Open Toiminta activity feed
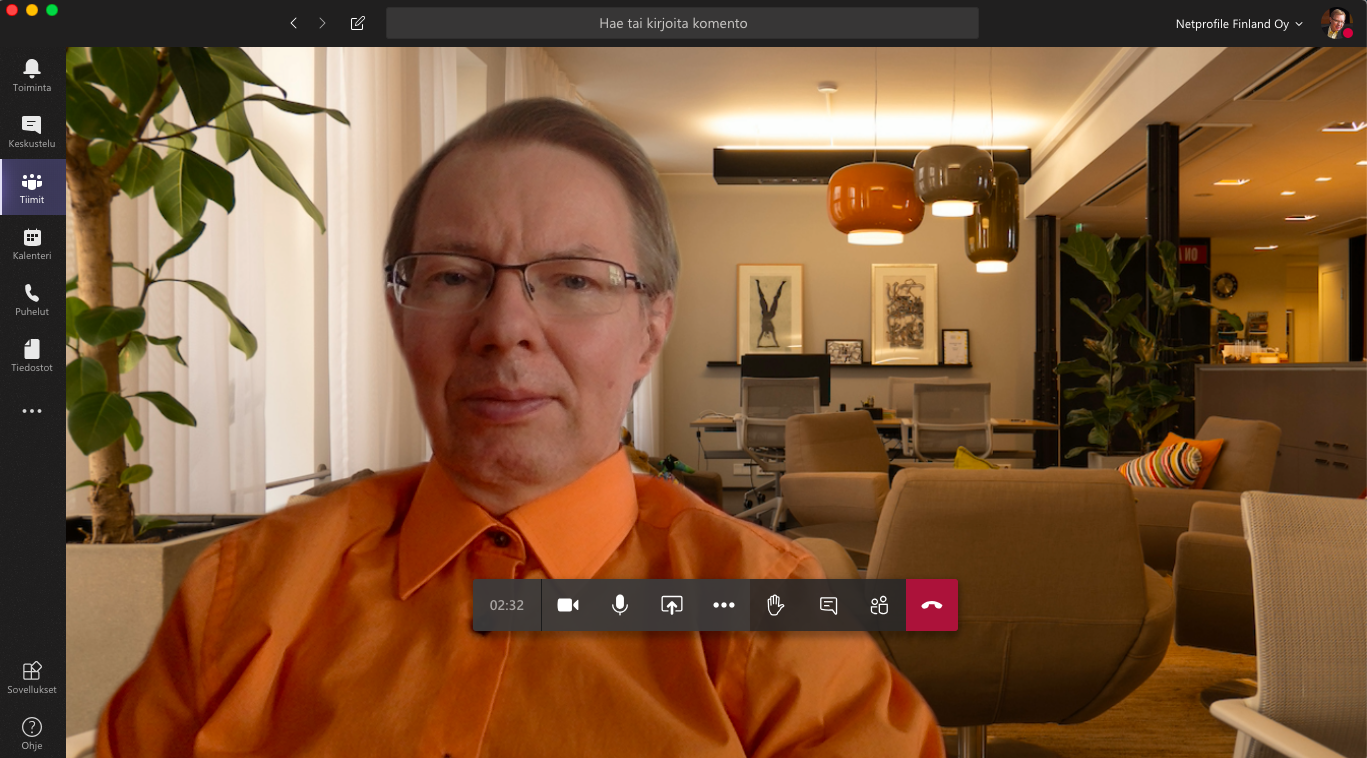 click(32, 75)
